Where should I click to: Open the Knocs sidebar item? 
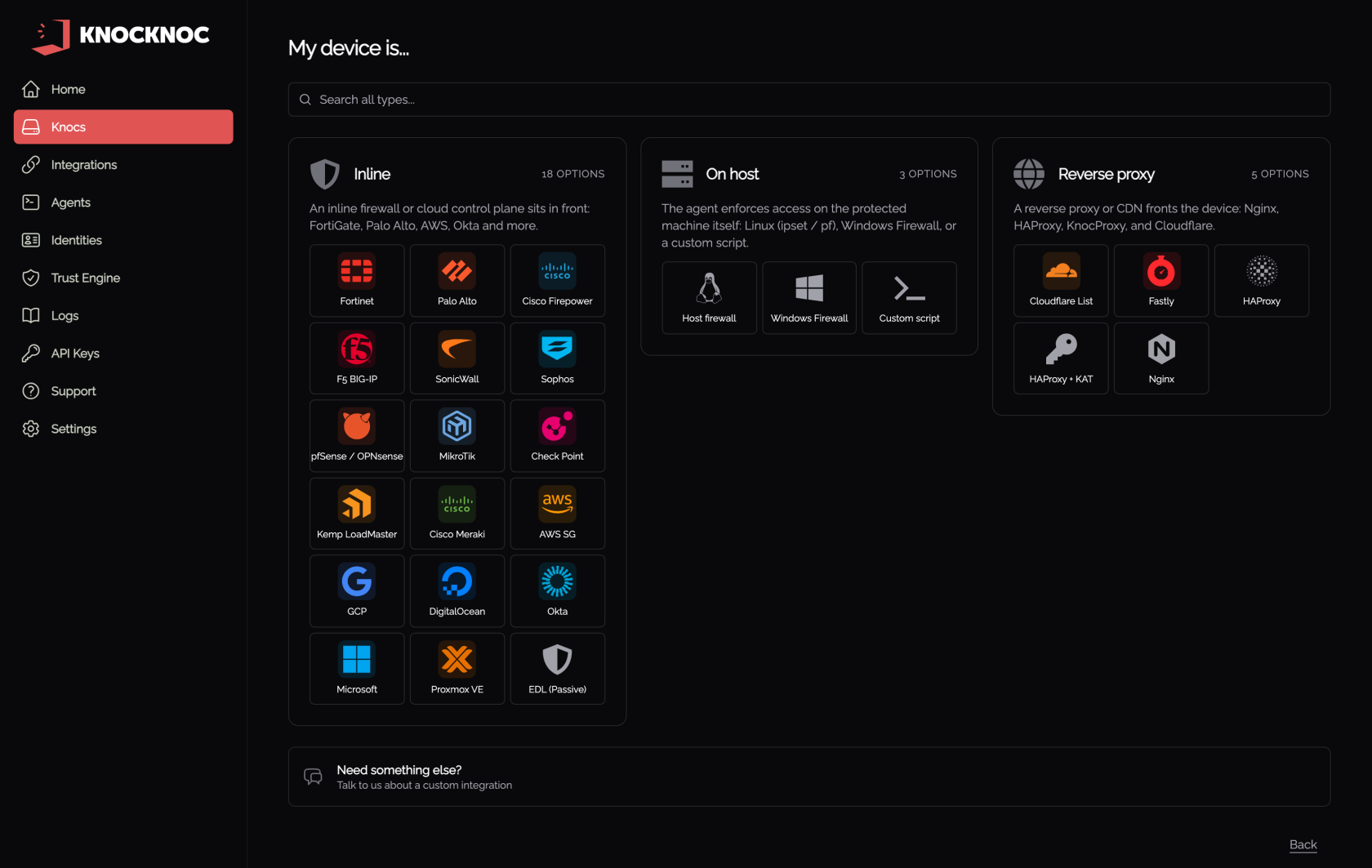coord(123,127)
